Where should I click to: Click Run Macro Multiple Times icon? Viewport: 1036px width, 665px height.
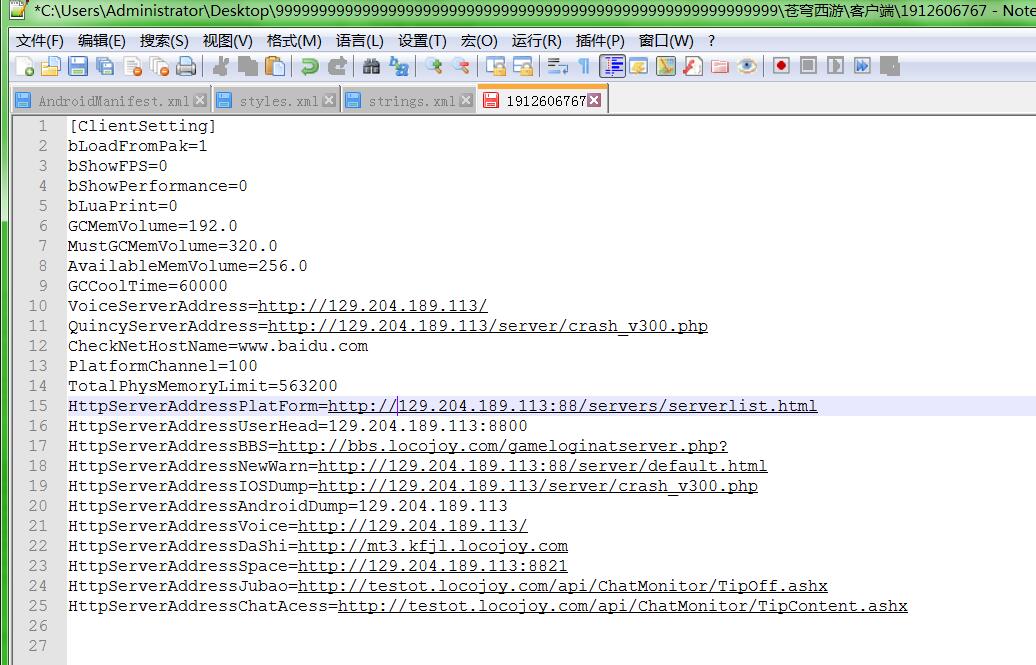click(862, 67)
